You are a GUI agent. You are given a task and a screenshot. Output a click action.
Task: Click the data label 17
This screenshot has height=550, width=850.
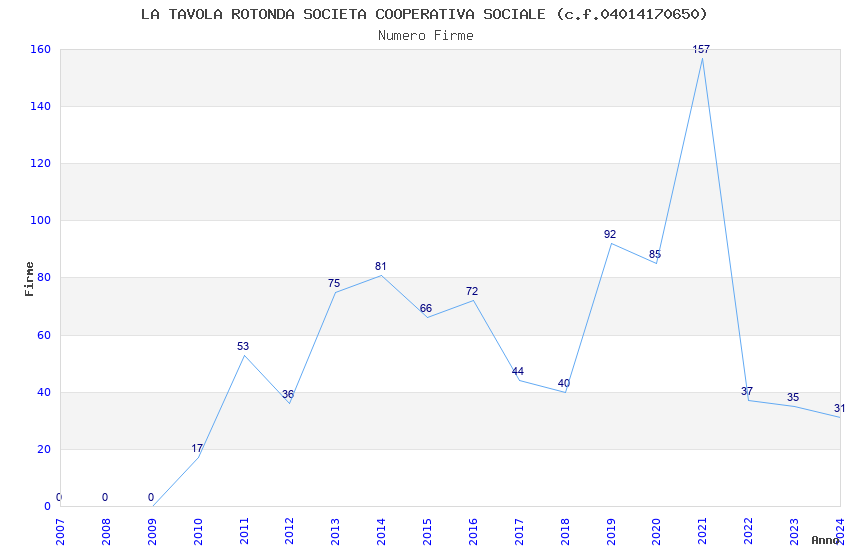coord(197,448)
